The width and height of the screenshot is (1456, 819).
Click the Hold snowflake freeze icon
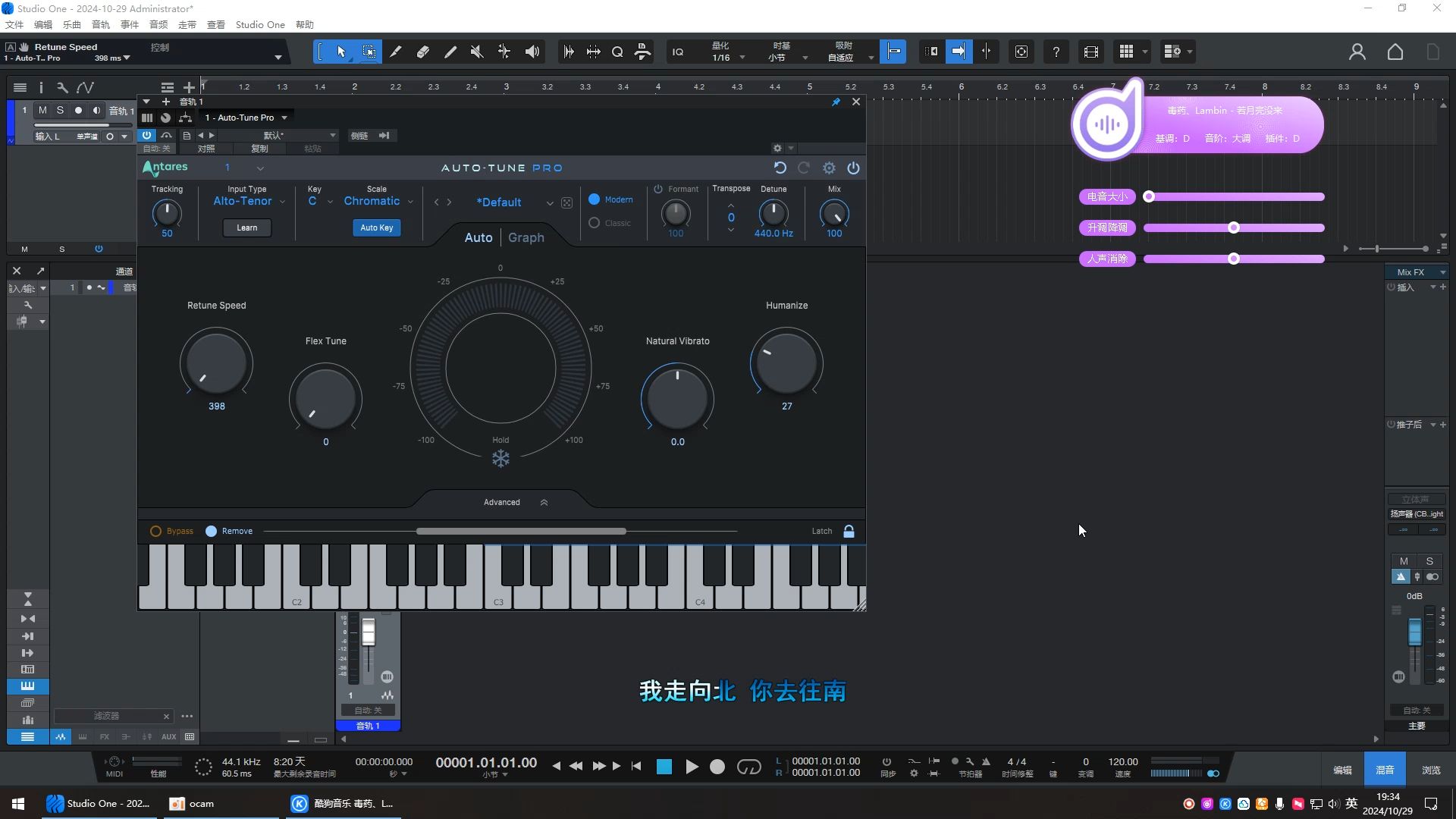coord(500,458)
